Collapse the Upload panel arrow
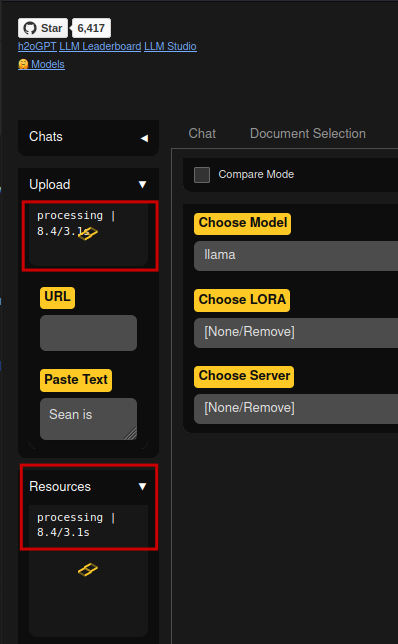Image resolution: width=398 pixels, height=644 pixels. pos(143,184)
